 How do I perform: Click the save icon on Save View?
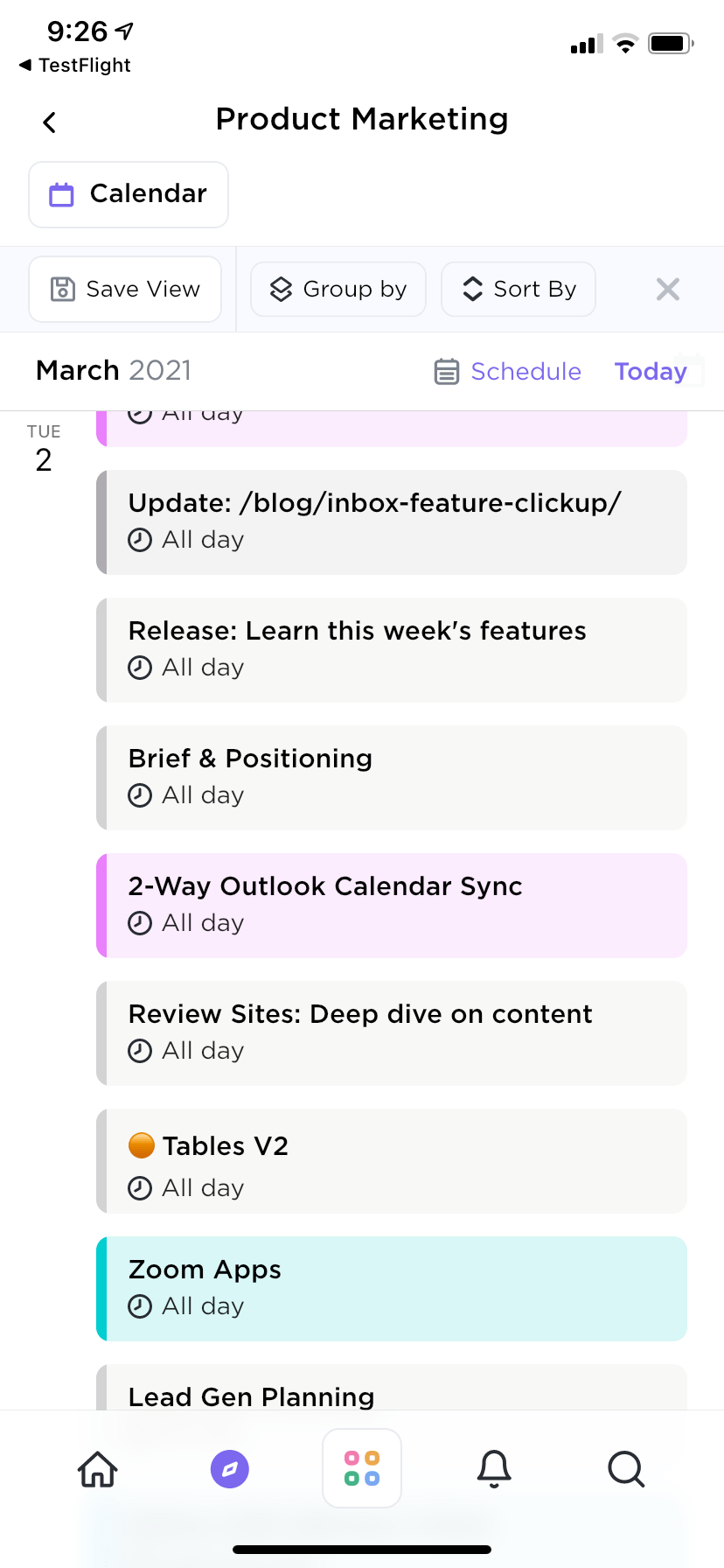pos(62,289)
